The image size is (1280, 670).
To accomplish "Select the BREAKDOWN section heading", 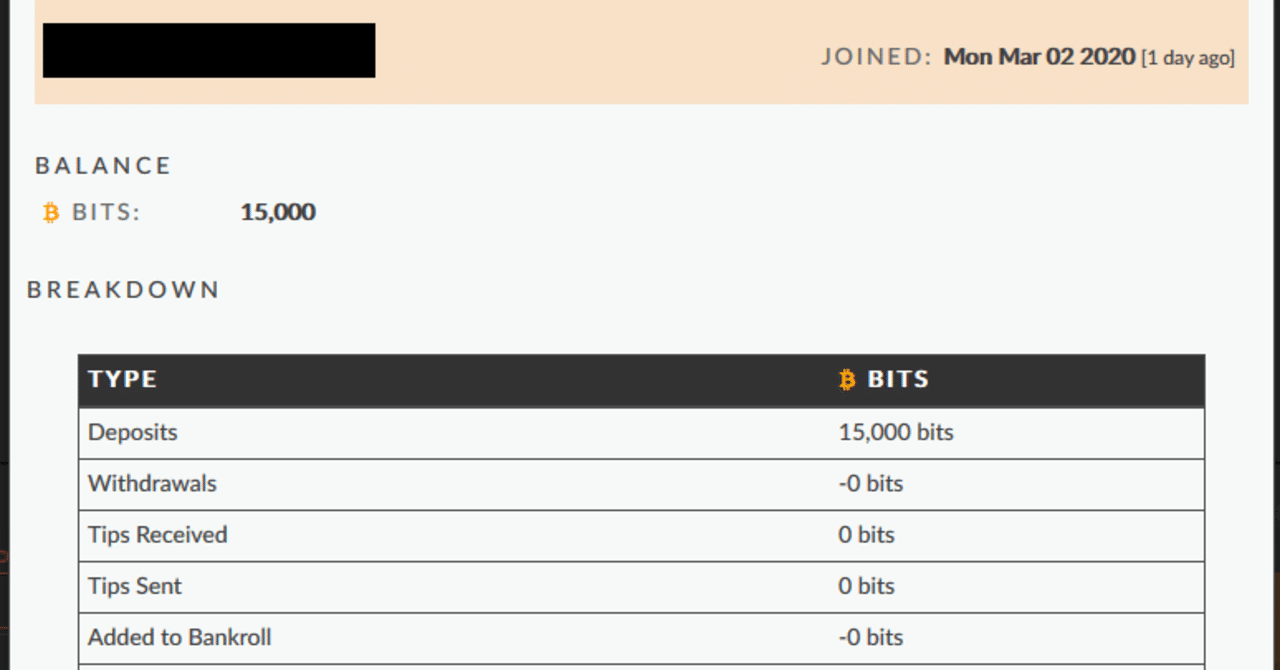I will (x=123, y=290).
